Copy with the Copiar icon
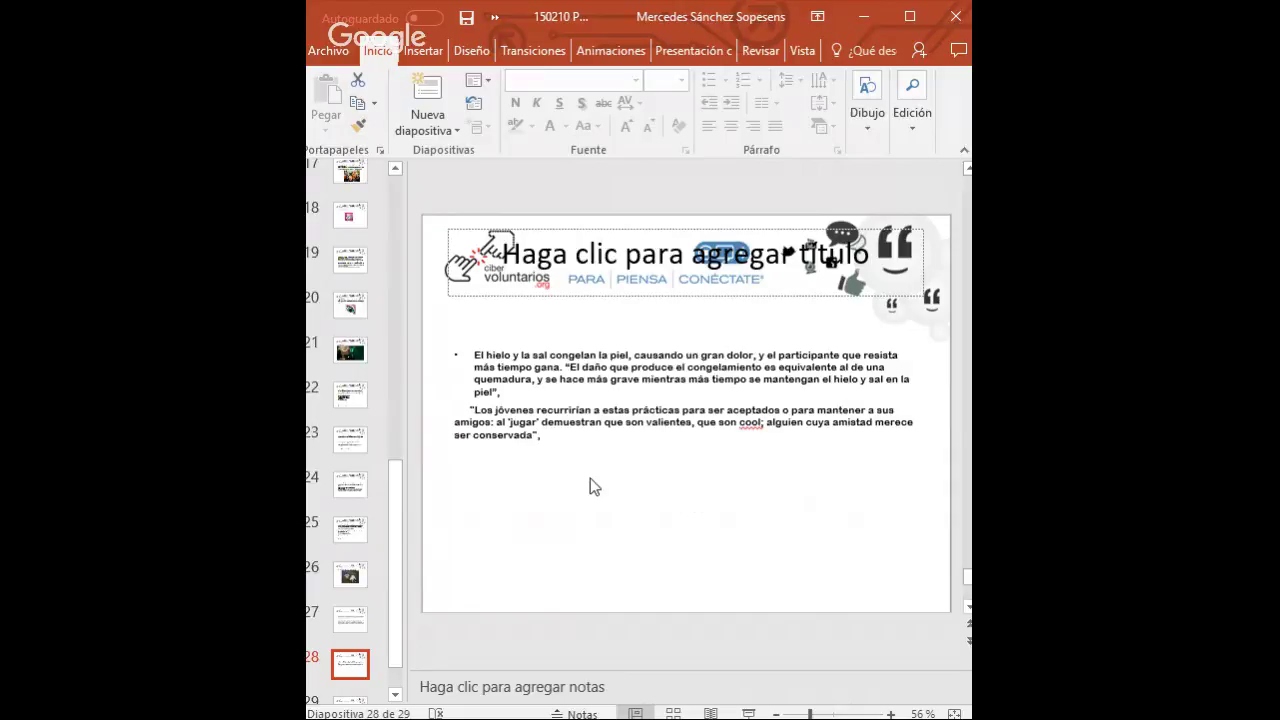Screen dimensions: 1280x720 click(357, 103)
